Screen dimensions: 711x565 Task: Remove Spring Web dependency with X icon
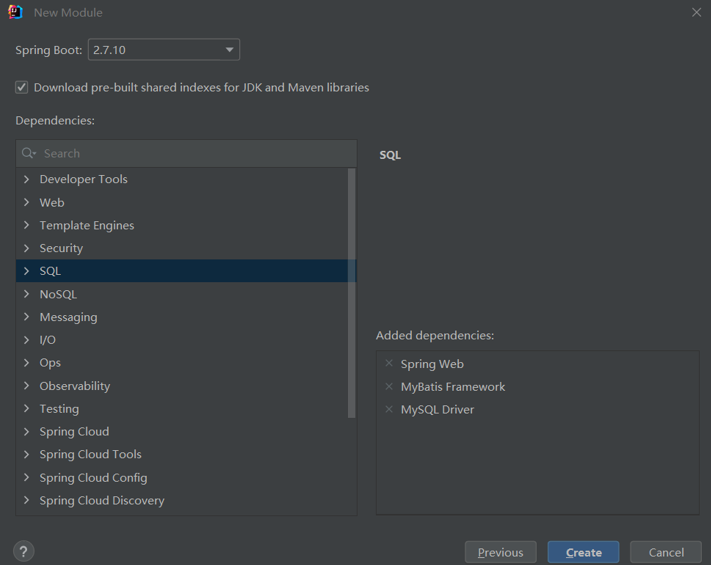(x=389, y=364)
